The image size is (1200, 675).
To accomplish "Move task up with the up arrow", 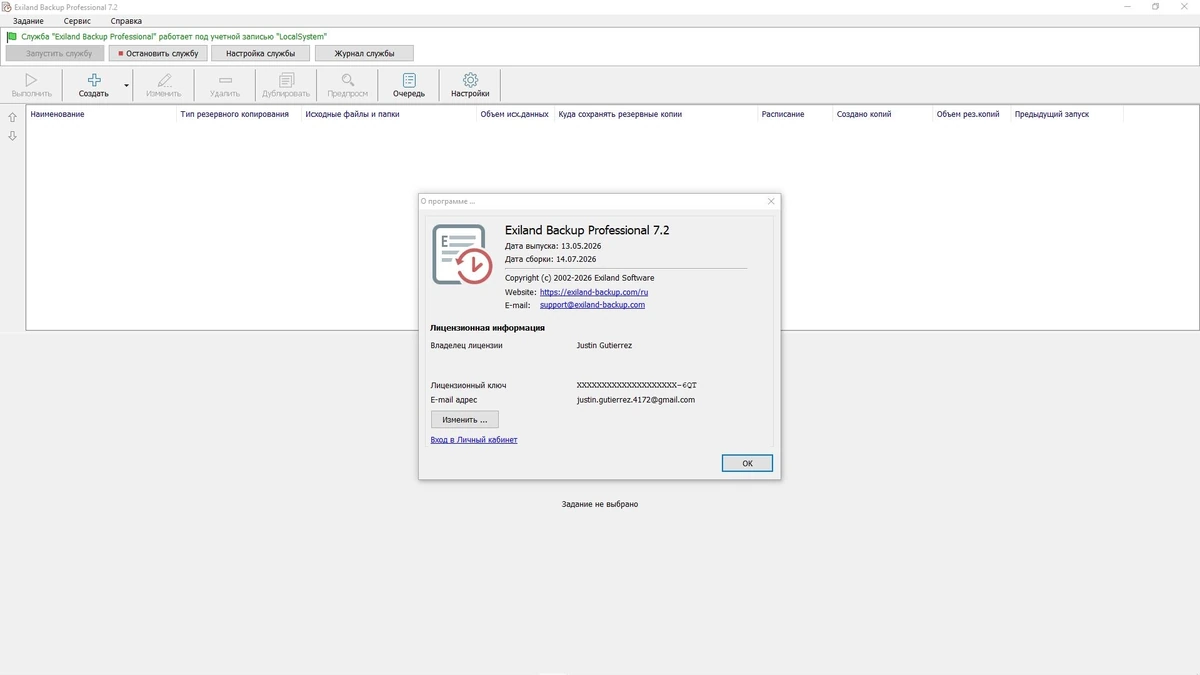I will click(12, 117).
